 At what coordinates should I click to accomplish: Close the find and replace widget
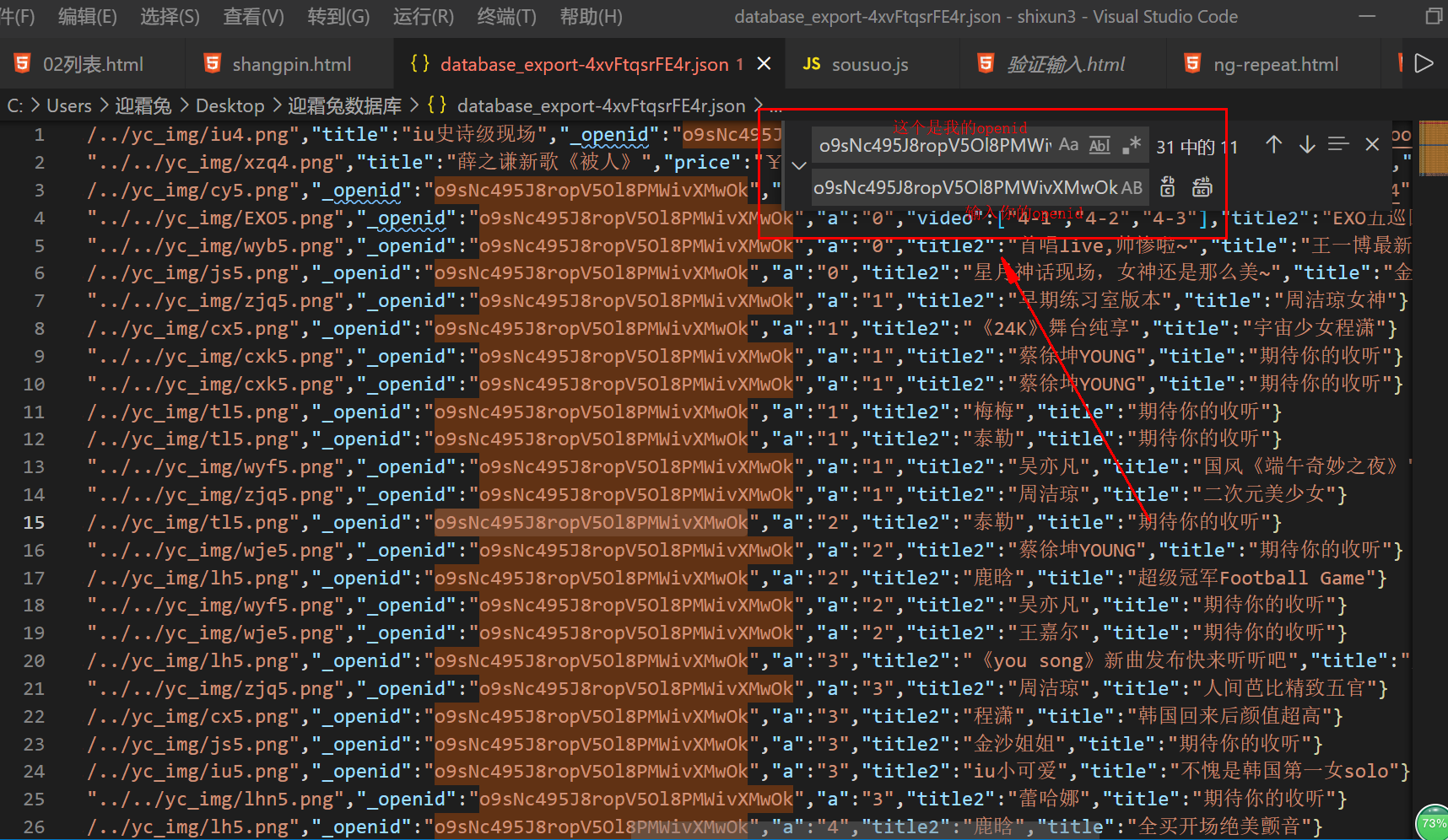click(x=1372, y=145)
